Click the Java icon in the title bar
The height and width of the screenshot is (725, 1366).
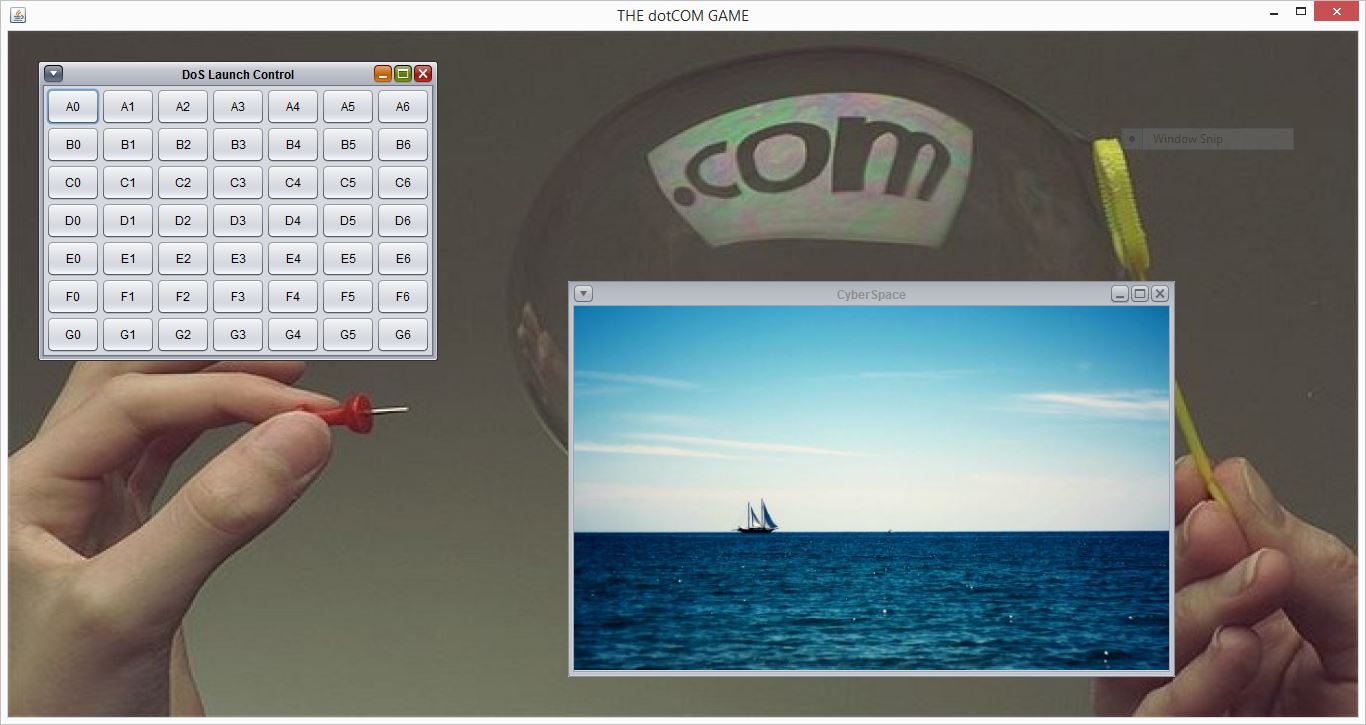point(17,15)
